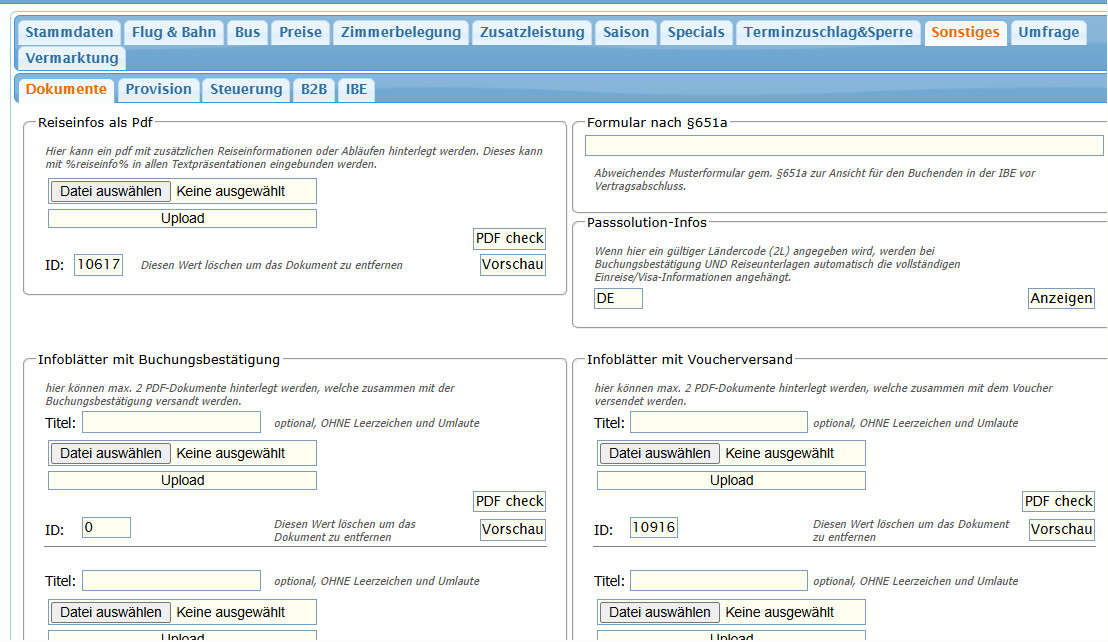Focus the Formular nach §651a text field
The image size is (1108, 642).
[x=843, y=146]
